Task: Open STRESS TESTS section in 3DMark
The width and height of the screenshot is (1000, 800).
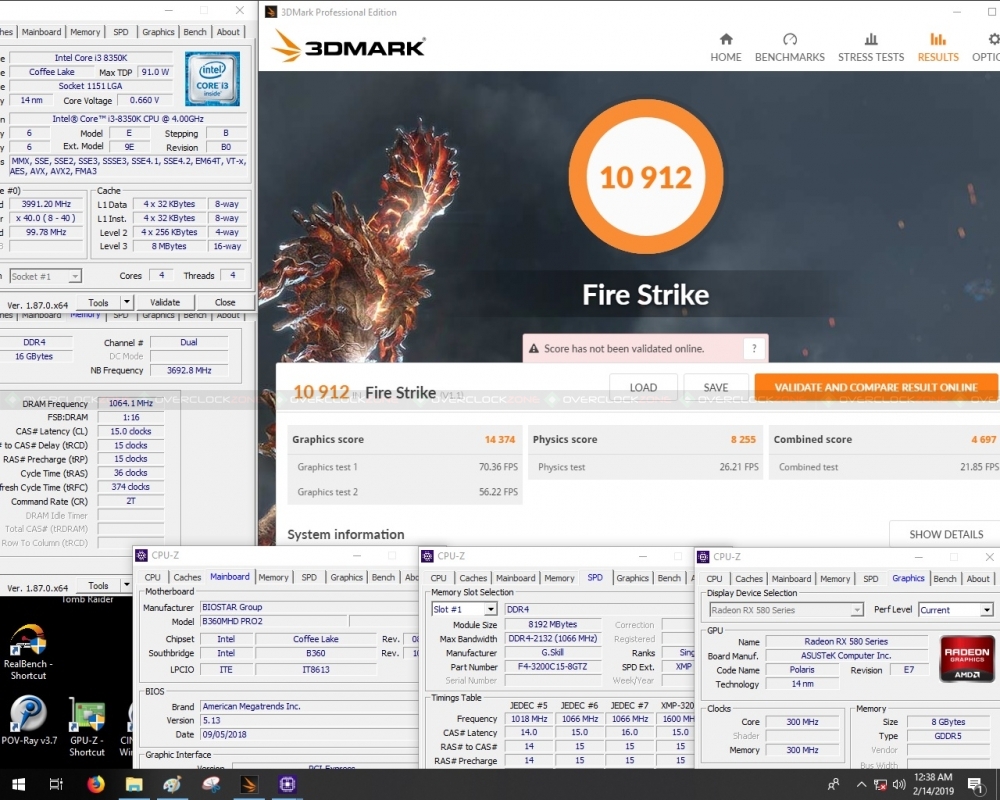Action: 871,48
